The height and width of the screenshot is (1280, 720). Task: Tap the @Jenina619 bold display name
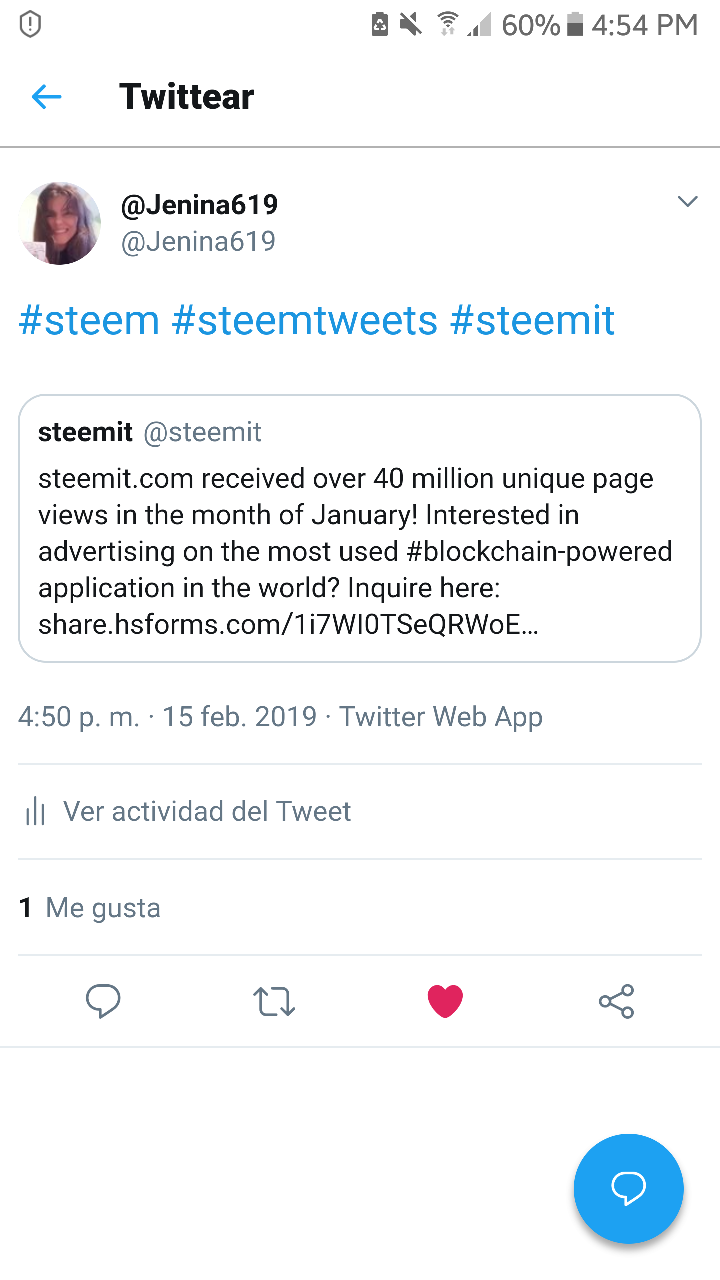199,205
